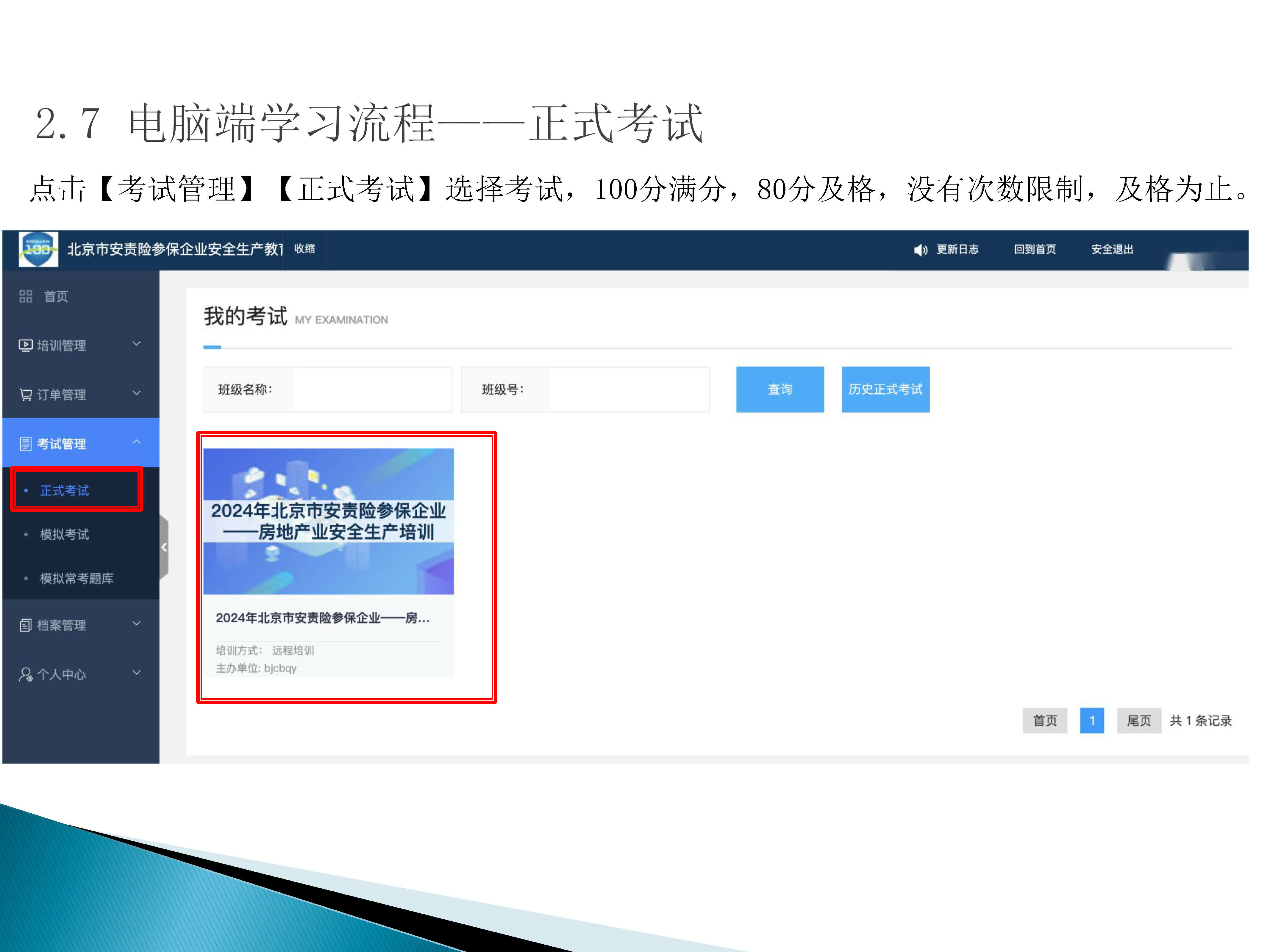Expand the 订单管理 chevron
Screen dimensions: 1270x952
[x=137, y=393]
